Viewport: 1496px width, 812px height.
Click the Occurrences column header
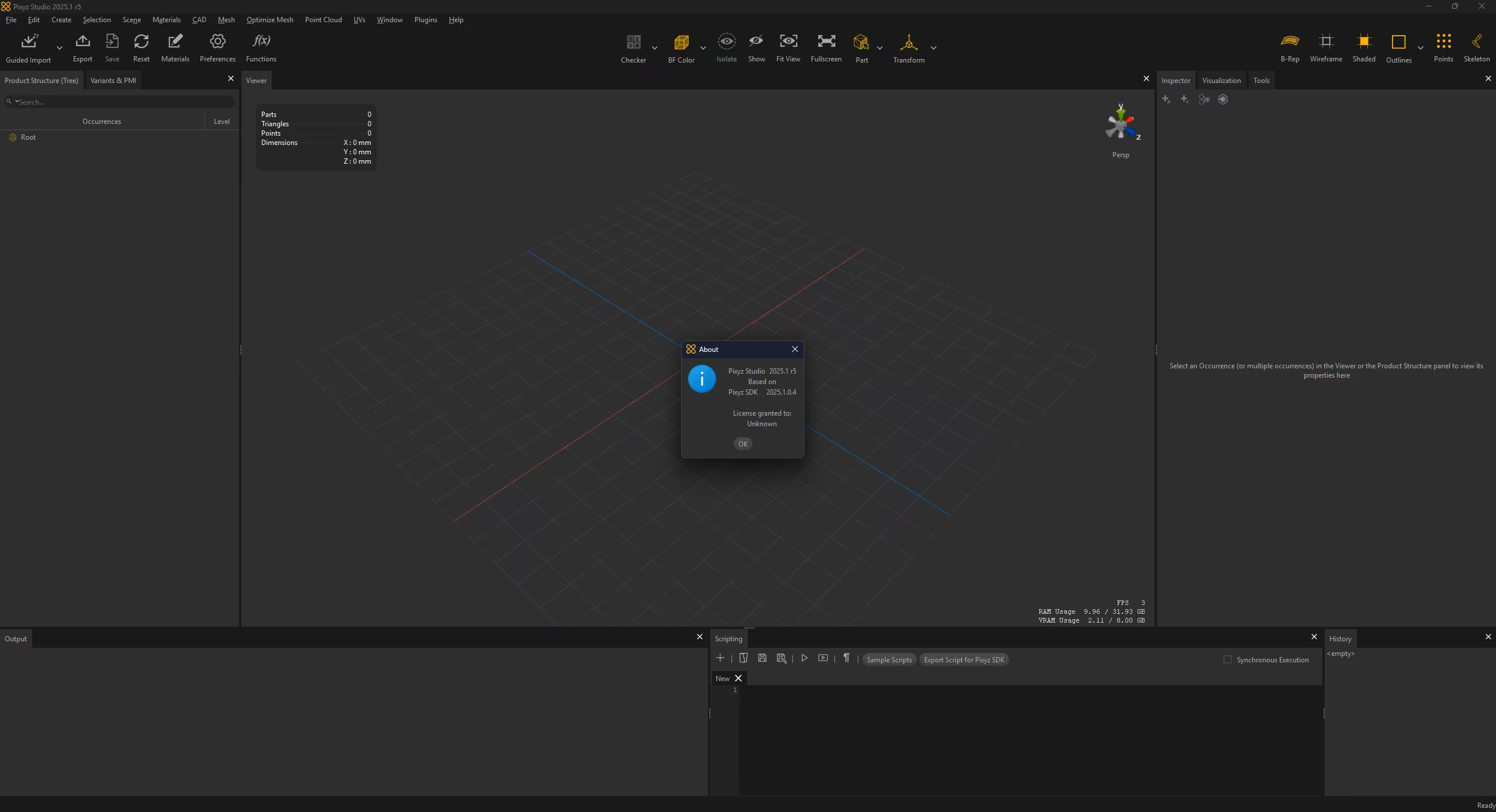coord(102,122)
